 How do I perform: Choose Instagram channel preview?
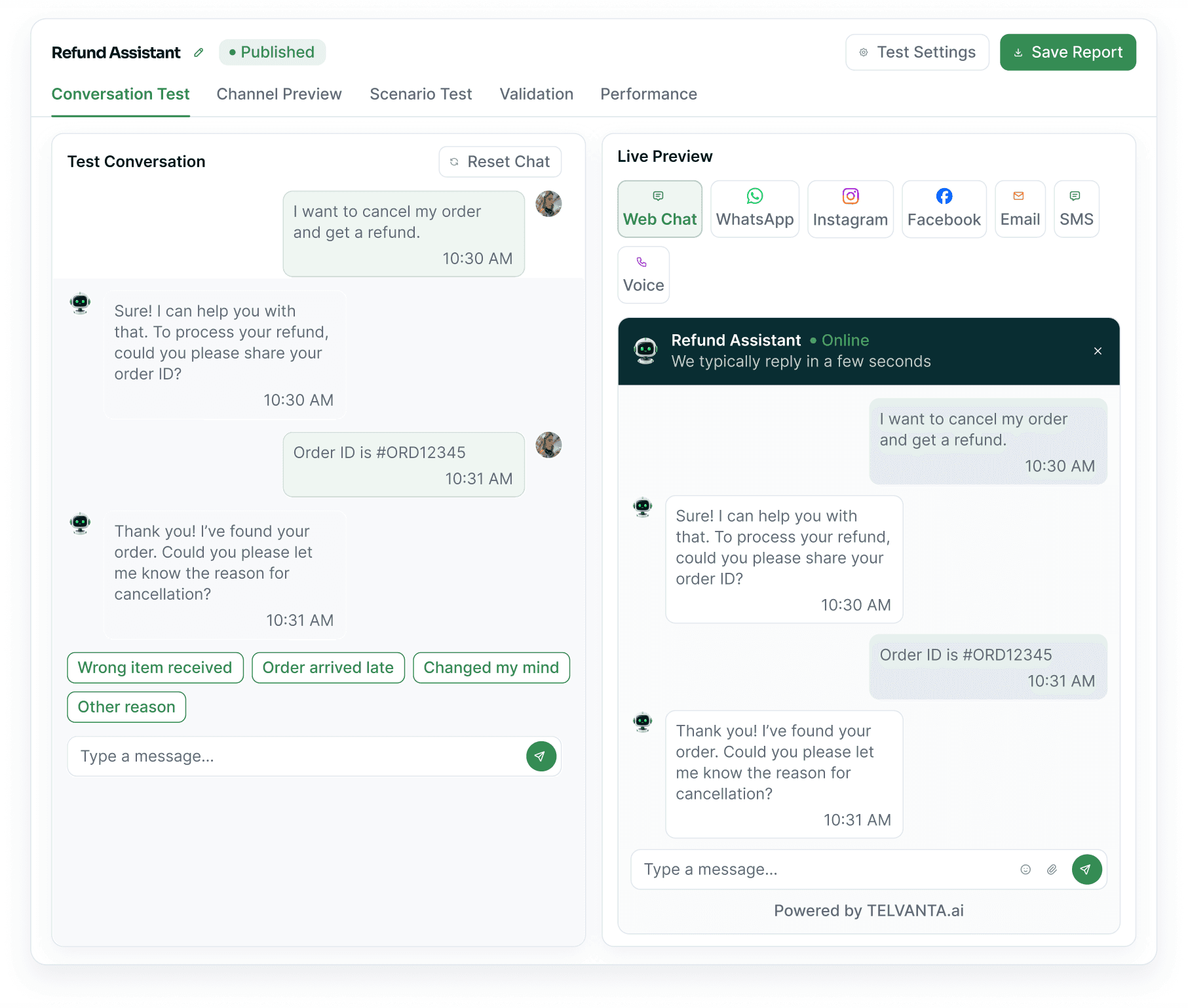(x=851, y=209)
